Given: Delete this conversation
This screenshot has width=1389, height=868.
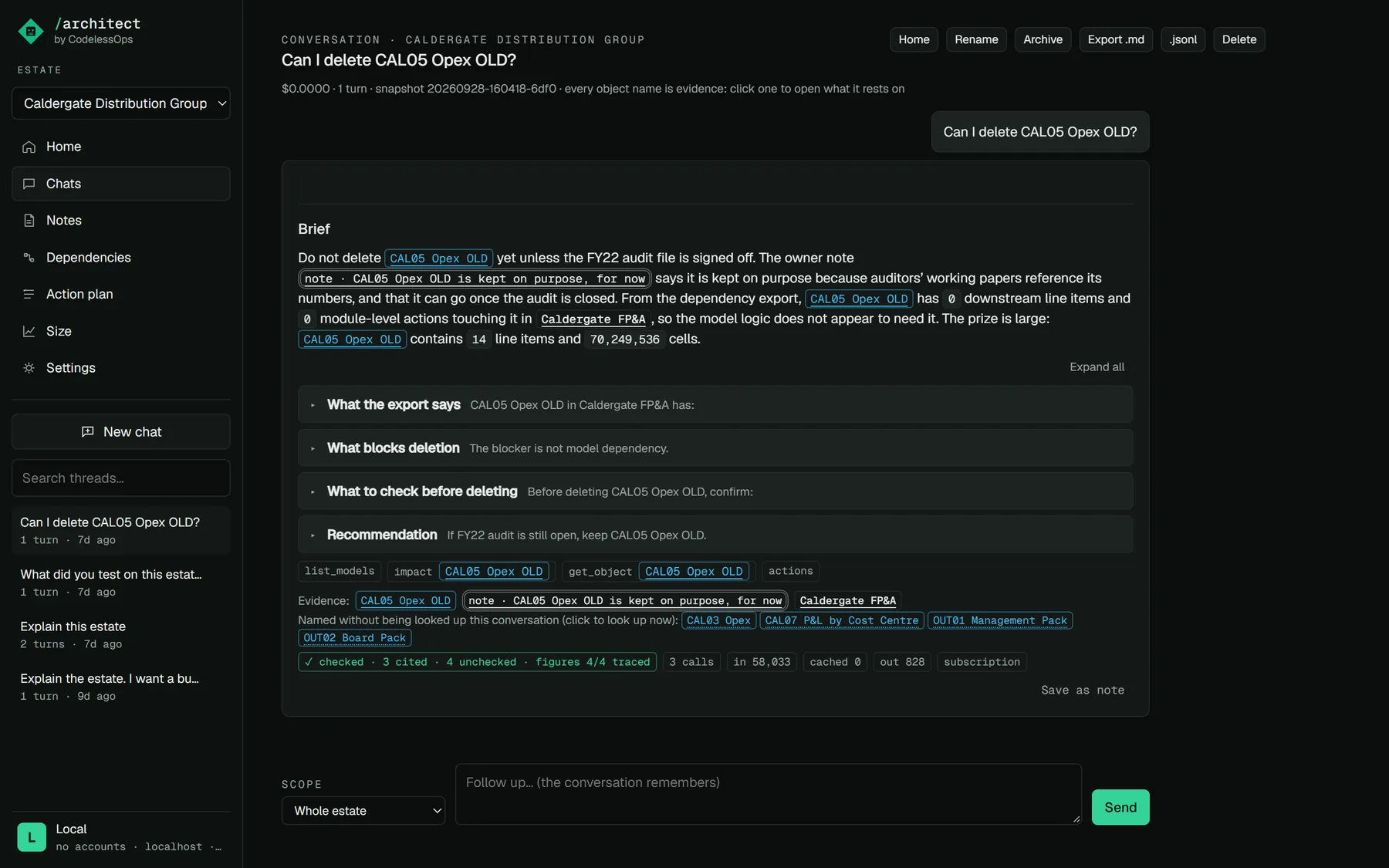Looking at the screenshot, I should [1239, 39].
